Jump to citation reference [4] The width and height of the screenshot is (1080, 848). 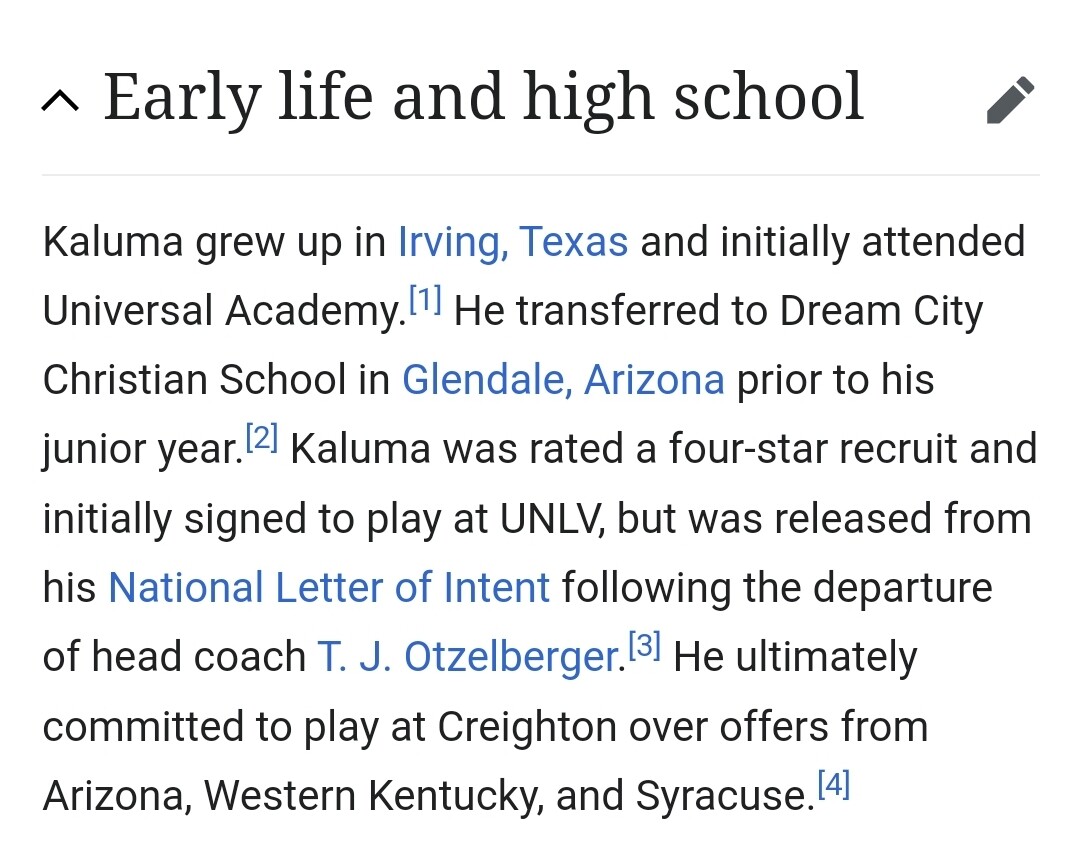[833, 784]
